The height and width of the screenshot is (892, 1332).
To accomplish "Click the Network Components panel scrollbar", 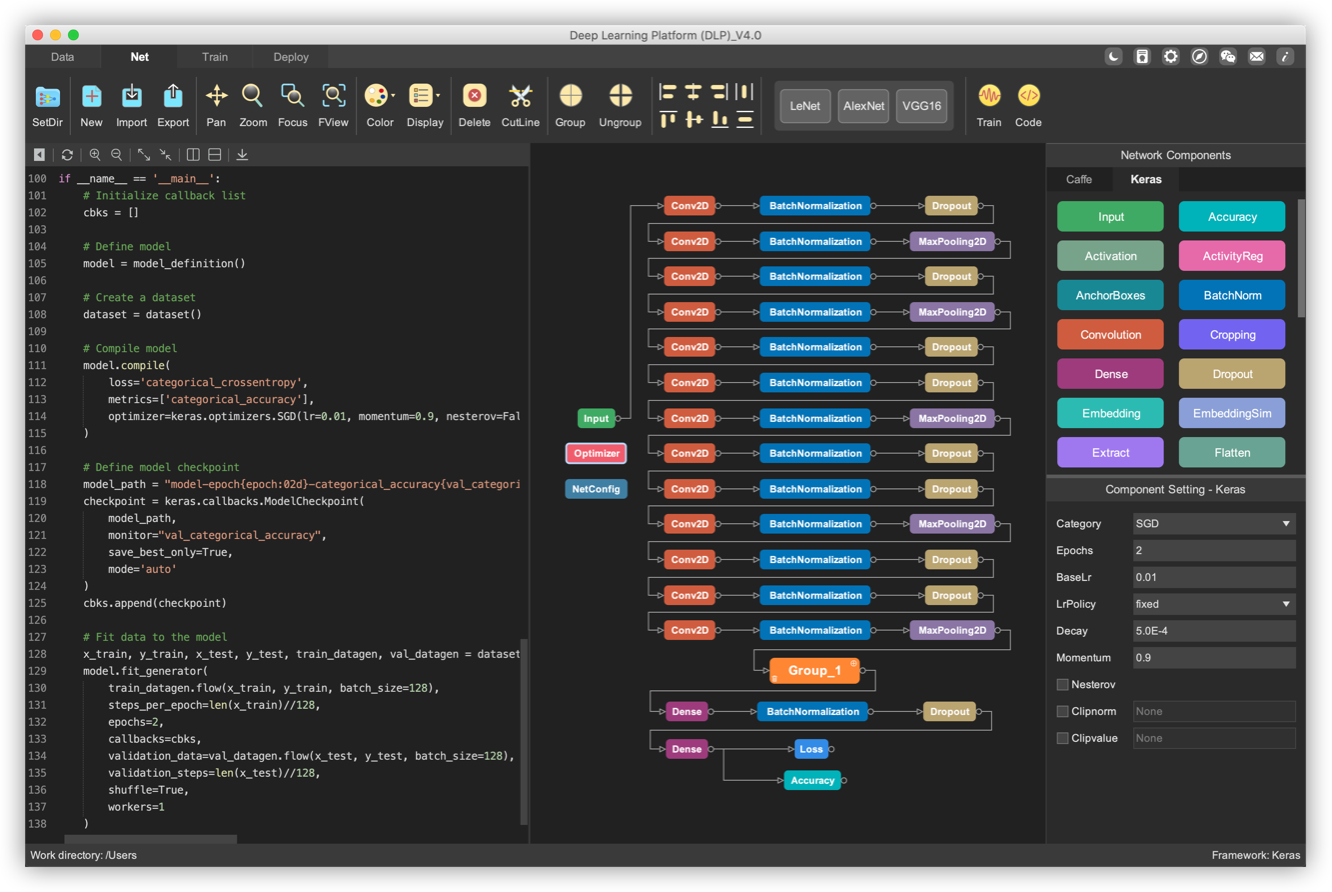I will [1301, 260].
